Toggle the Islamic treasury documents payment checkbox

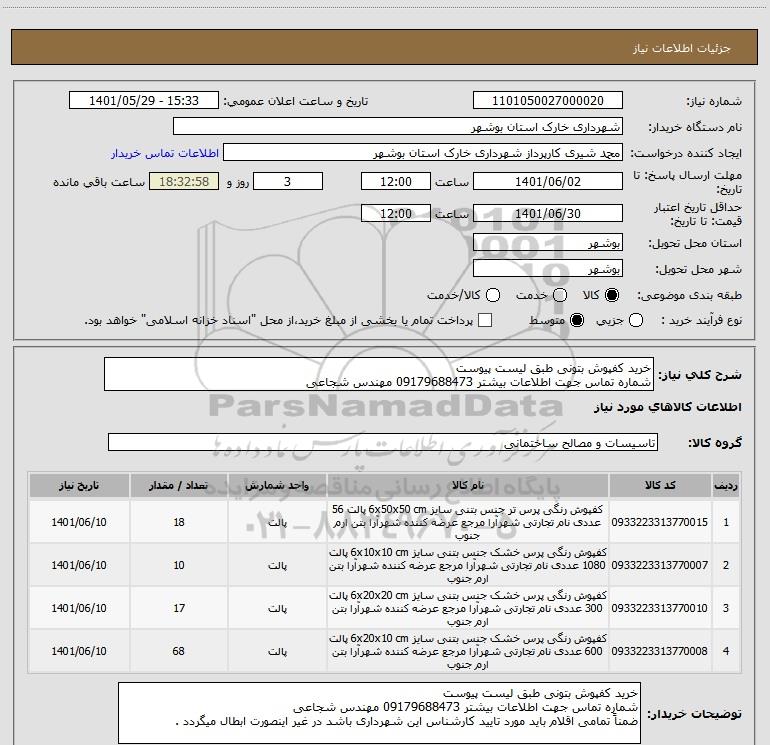click(485, 320)
